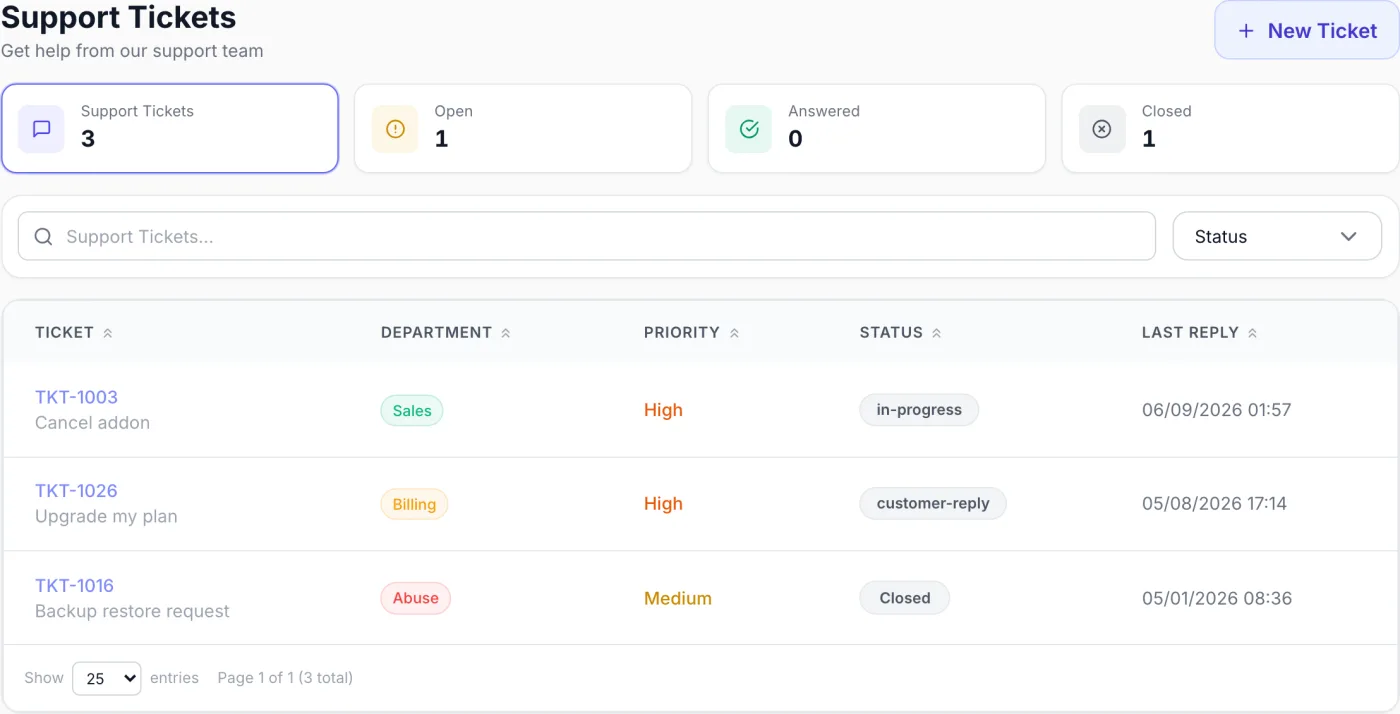Click the Upgrade my plan subject text
The height and width of the screenshot is (714, 1400).
click(106, 517)
